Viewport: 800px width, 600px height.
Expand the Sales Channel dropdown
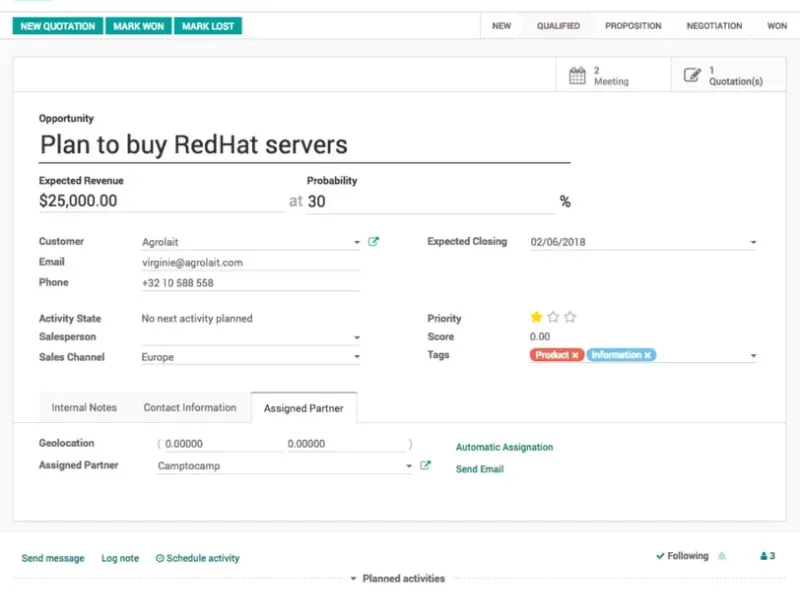pyautogui.click(x=357, y=357)
